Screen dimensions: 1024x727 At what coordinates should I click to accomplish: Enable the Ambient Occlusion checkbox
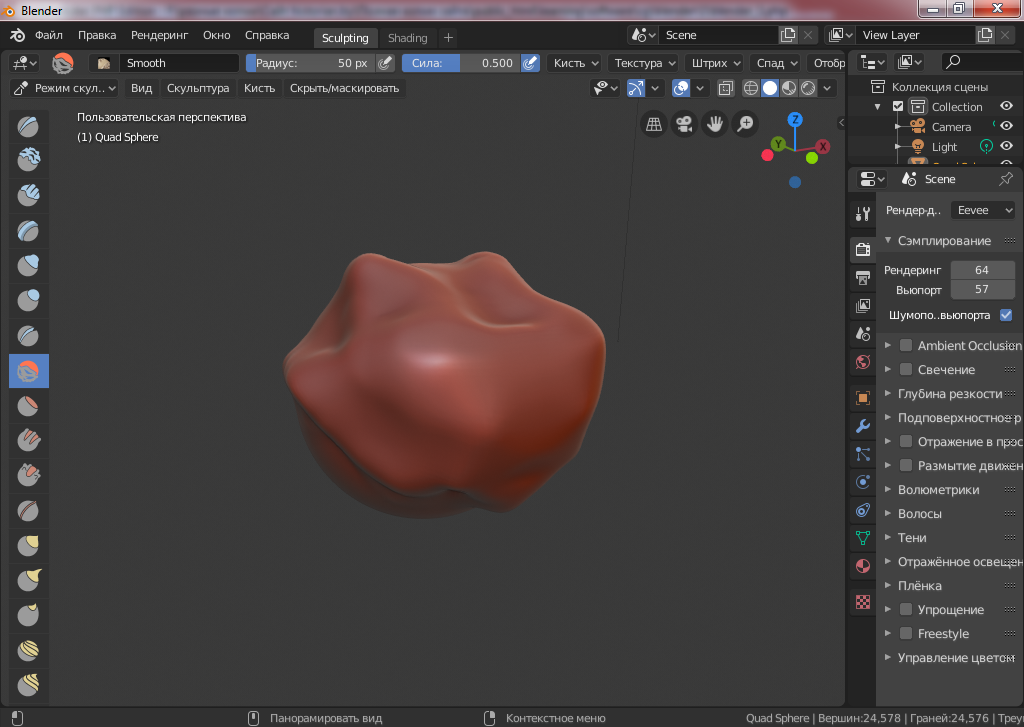906,346
